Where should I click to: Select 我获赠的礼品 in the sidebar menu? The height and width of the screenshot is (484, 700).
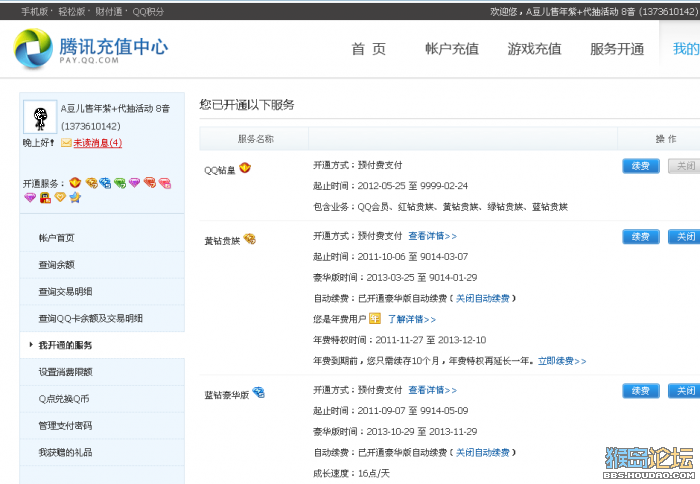[x=66, y=452]
